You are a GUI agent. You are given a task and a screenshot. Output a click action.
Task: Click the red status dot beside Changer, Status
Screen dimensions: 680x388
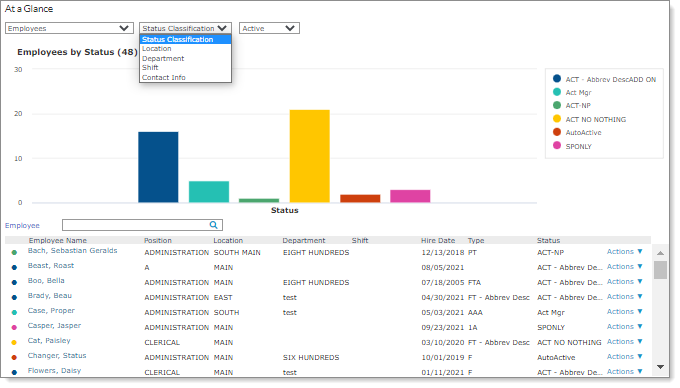14,358
